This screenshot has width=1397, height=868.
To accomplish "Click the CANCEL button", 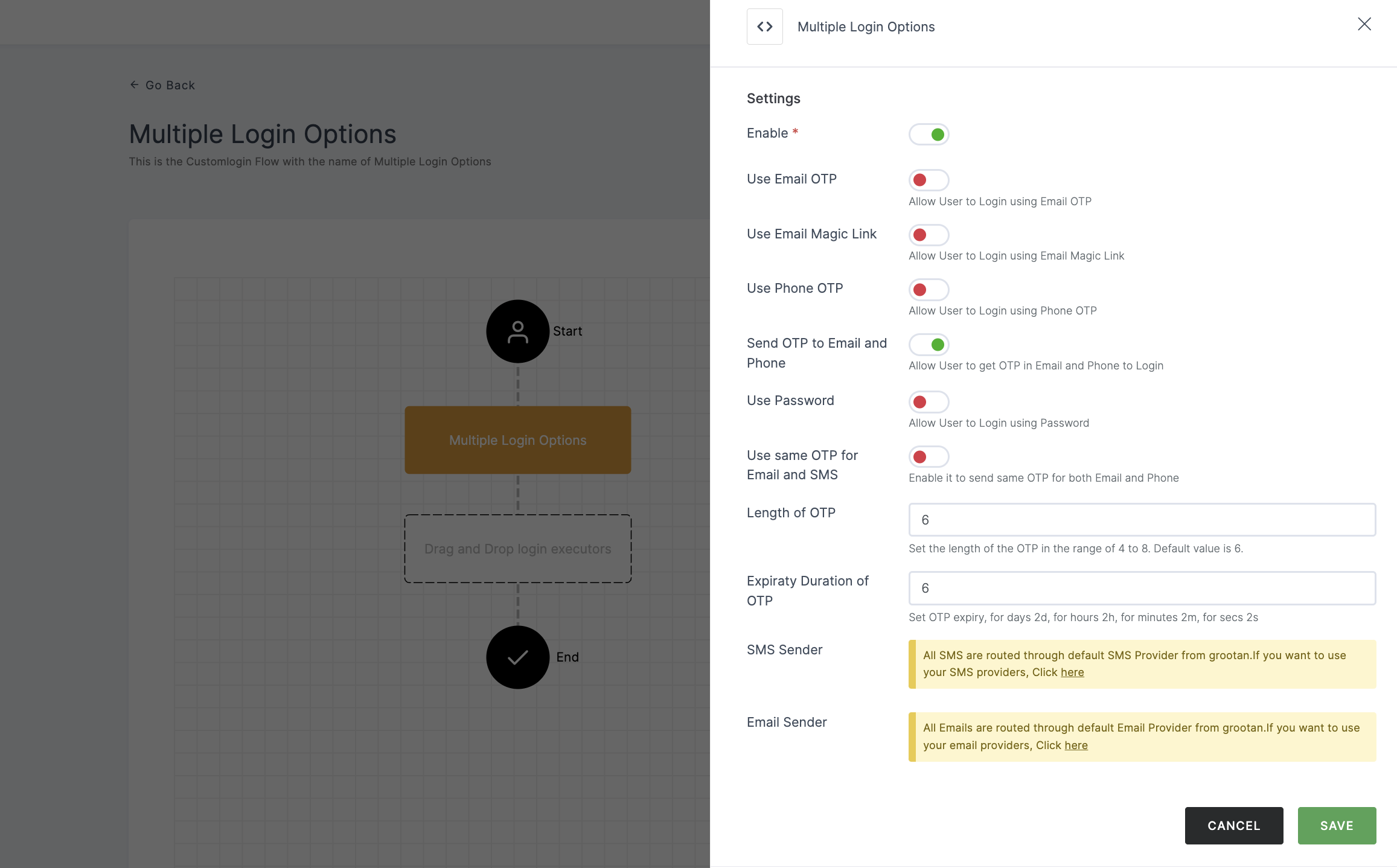I will pyautogui.click(x=1234, y=826).
